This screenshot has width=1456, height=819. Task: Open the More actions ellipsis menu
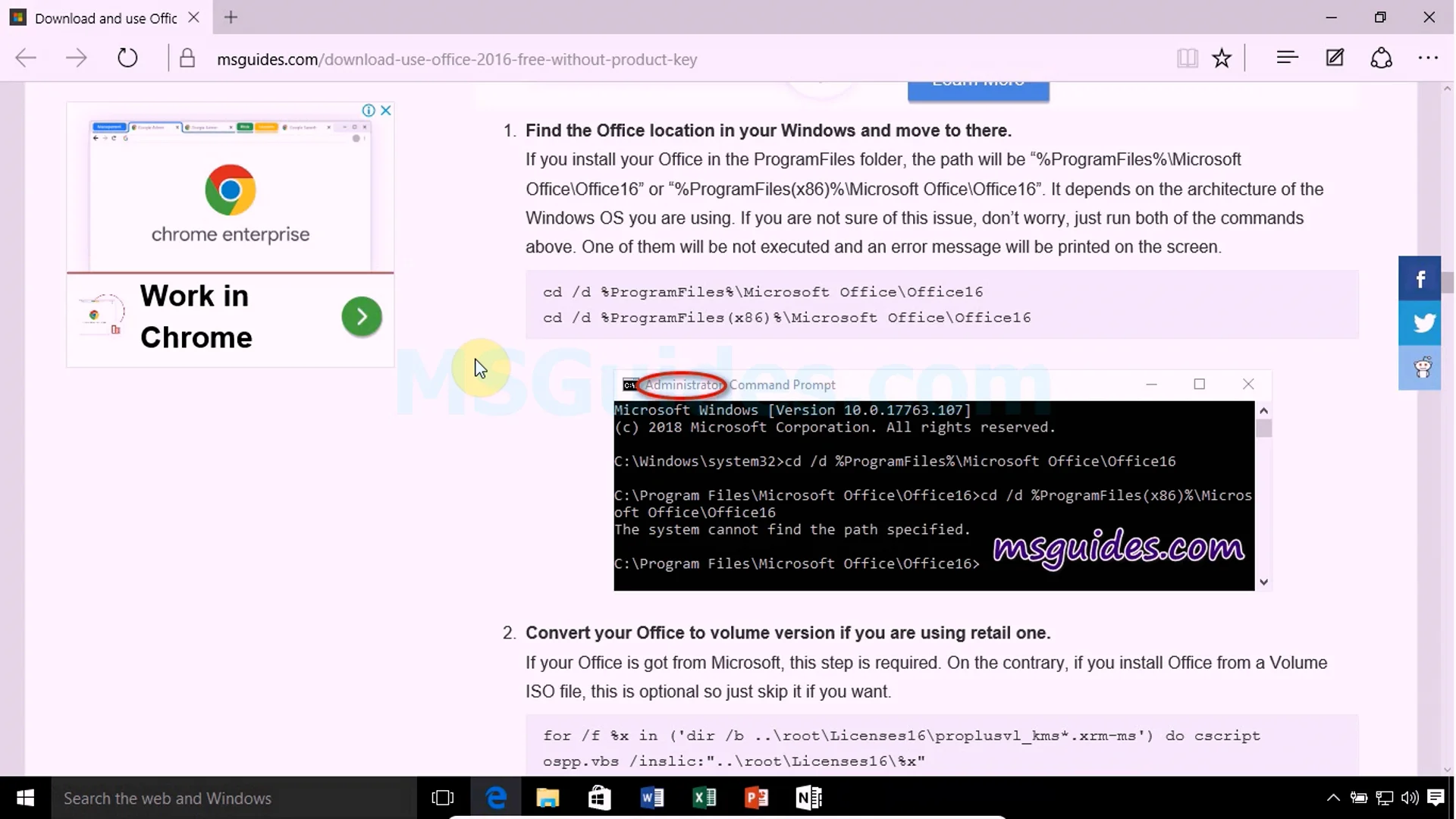pyautogui.click(x=1428, y=58)
